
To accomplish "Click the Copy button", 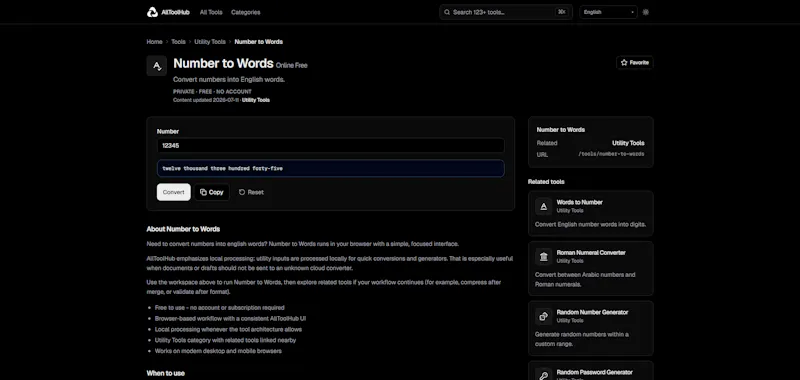I will 212,192.
